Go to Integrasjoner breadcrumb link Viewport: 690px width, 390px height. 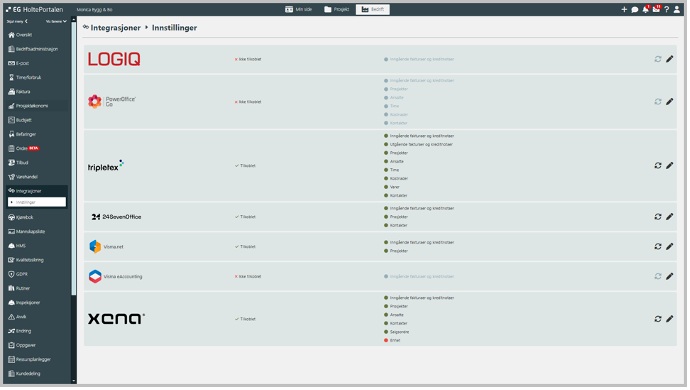(x=116, y=28)
